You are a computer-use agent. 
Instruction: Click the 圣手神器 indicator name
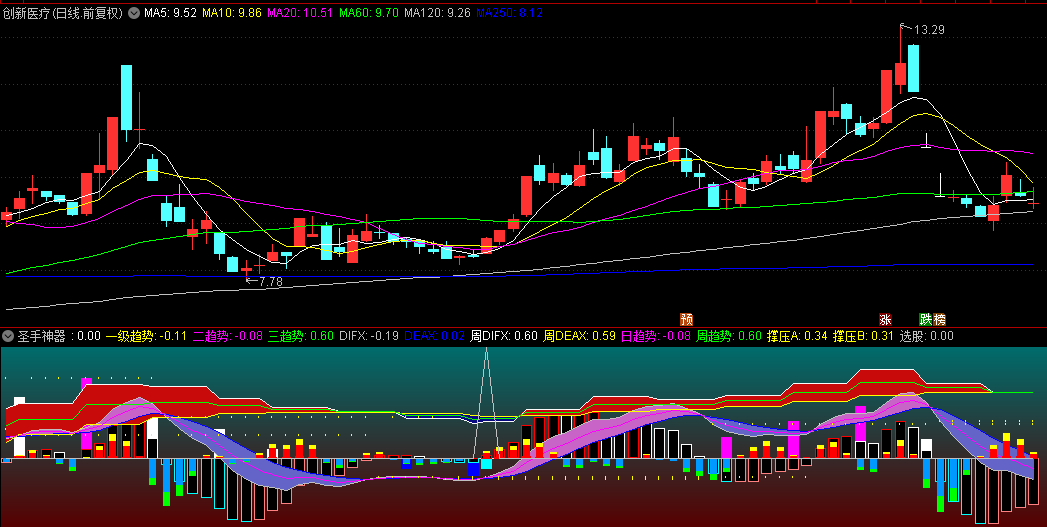tap(42, 336)
